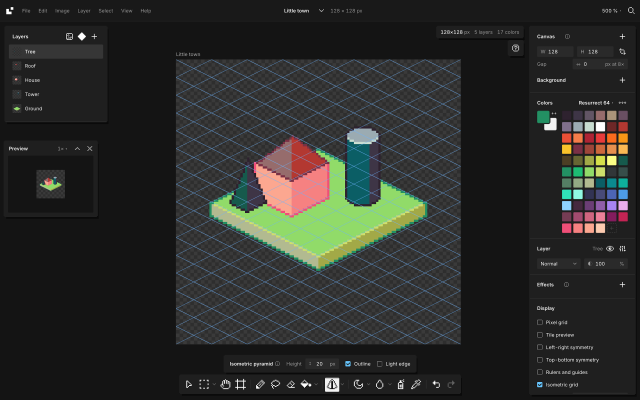Open layer adjustment sliders icon
Image resolution: width=640 pixels, height=400 pixels.
click(622, 249)
